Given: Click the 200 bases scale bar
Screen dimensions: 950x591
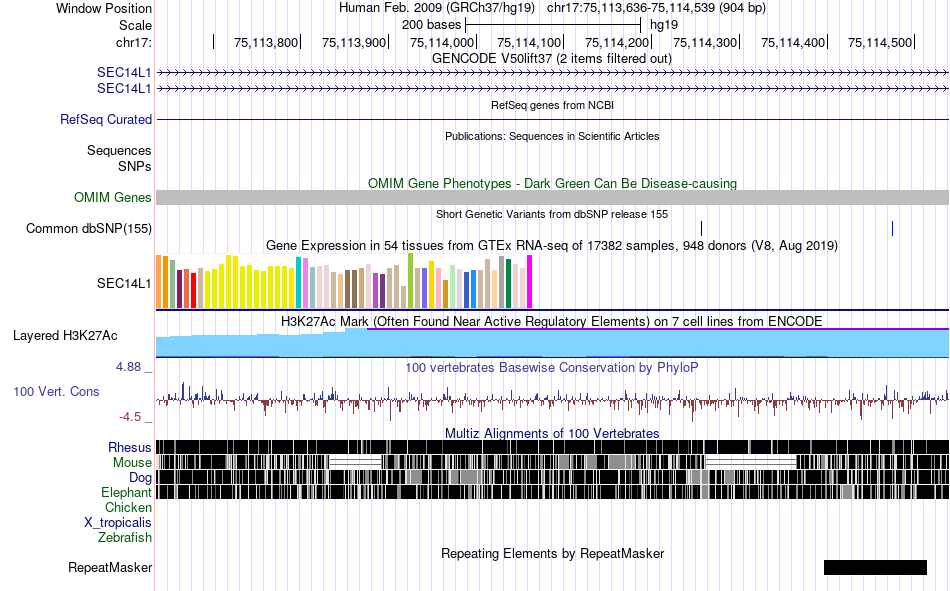Looking at the screenshot, I should coord(553,25).
